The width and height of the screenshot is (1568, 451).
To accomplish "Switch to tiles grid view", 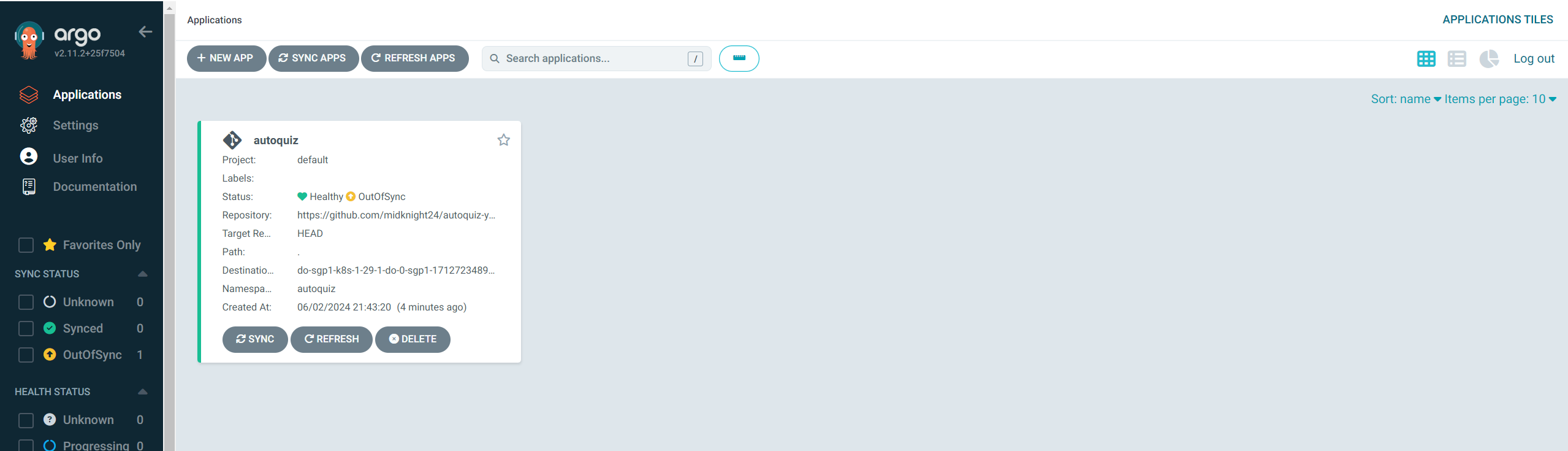I will (1426, 59).
